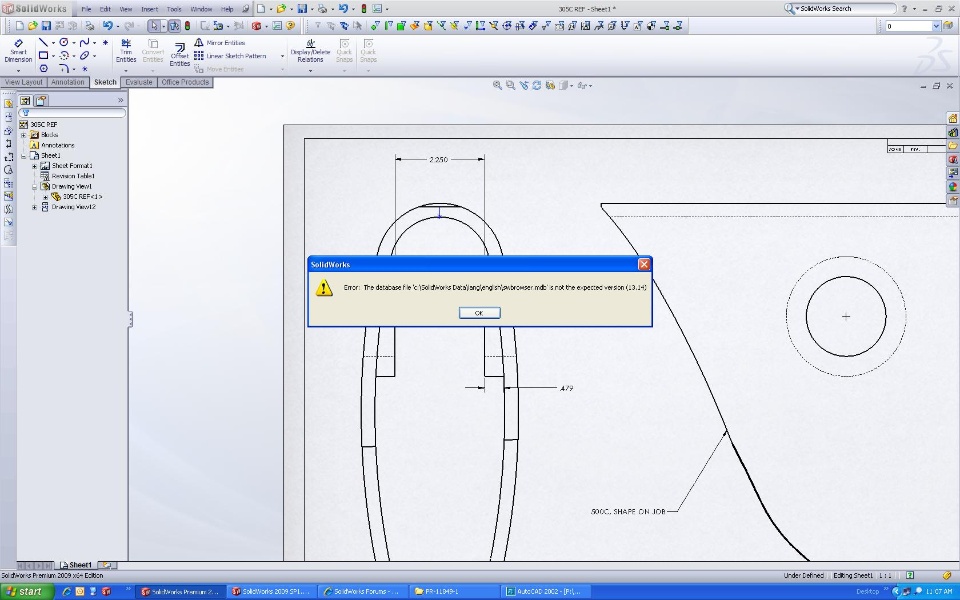Open Trim Entities dropdown arrow

pyautogui.click(x=126, y=70)
